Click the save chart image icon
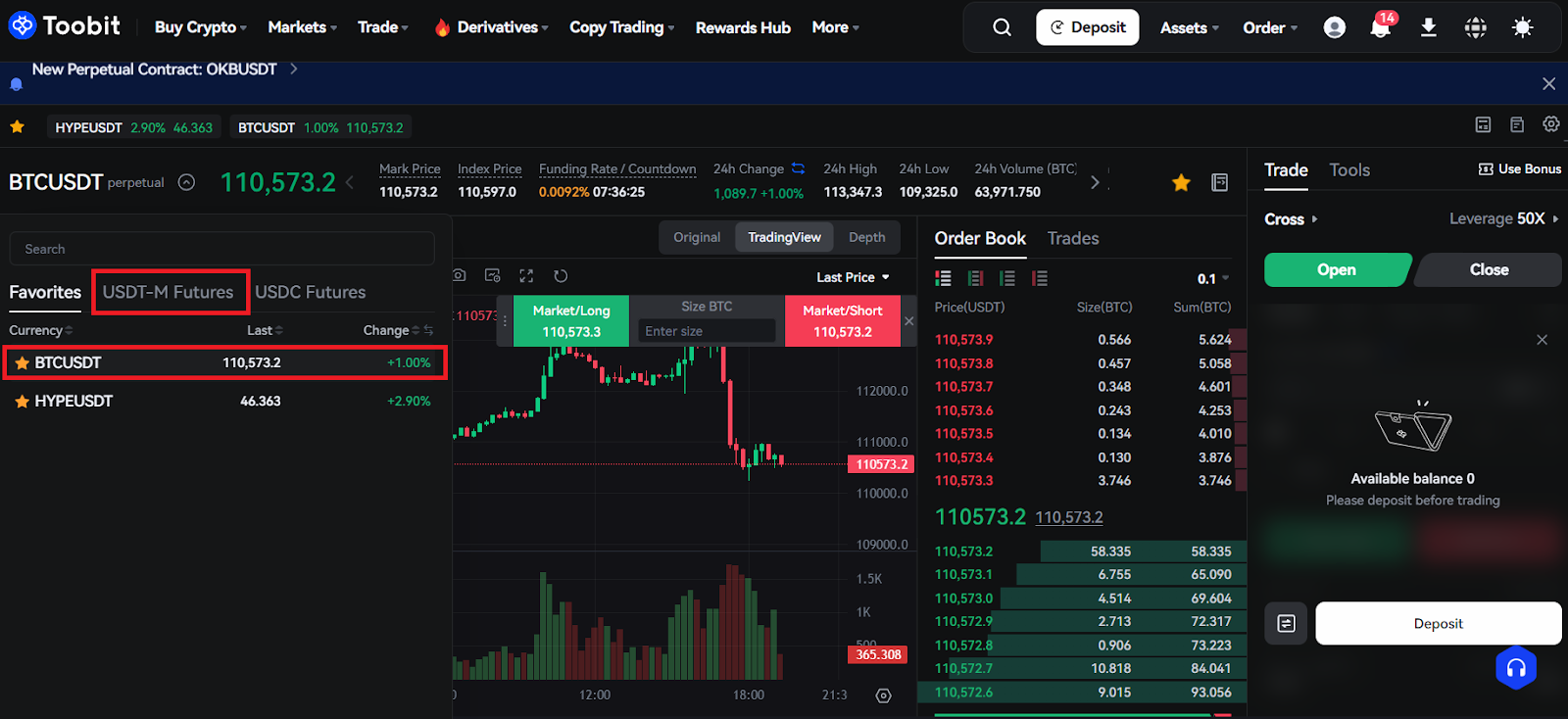1568x719 pixels. (x=493, y=275)
